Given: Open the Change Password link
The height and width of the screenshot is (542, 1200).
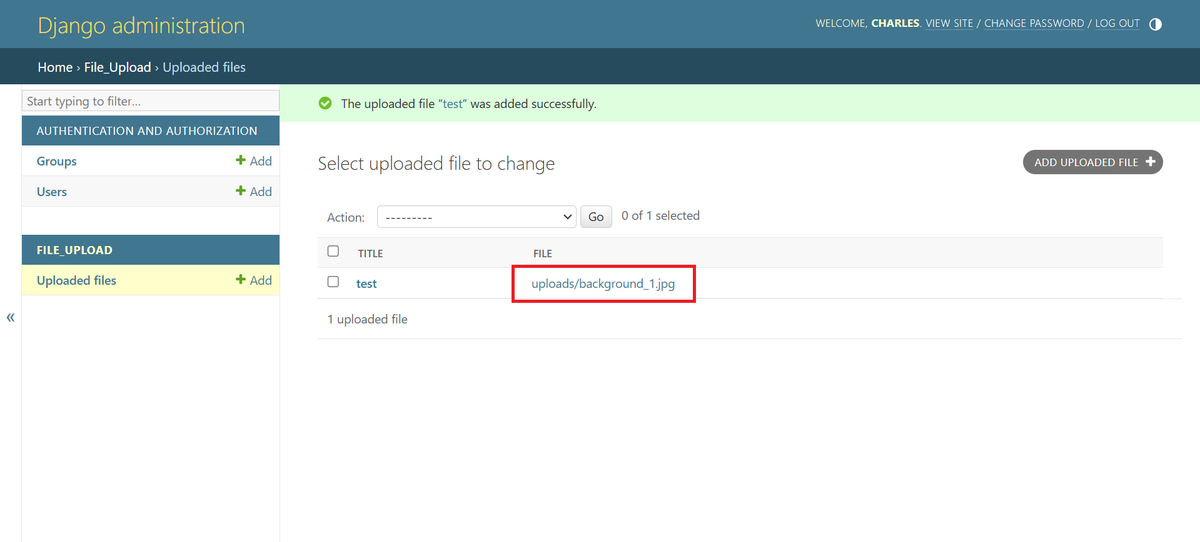Looking at the screenshot, I should click(x=1034, y=23).
